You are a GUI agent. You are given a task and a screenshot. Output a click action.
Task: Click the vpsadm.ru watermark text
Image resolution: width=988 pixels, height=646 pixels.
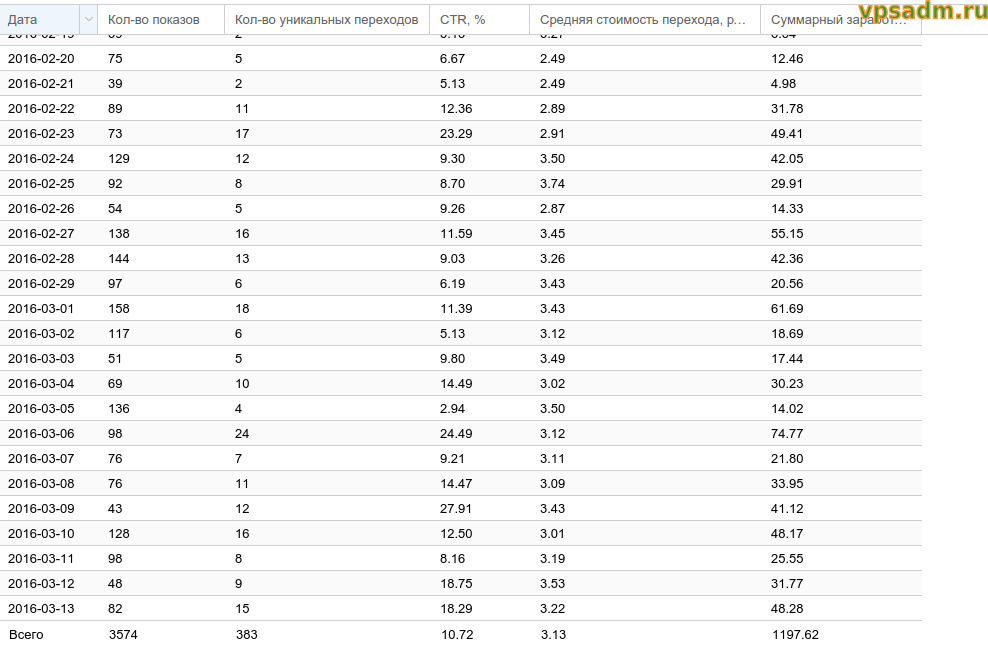922,12
